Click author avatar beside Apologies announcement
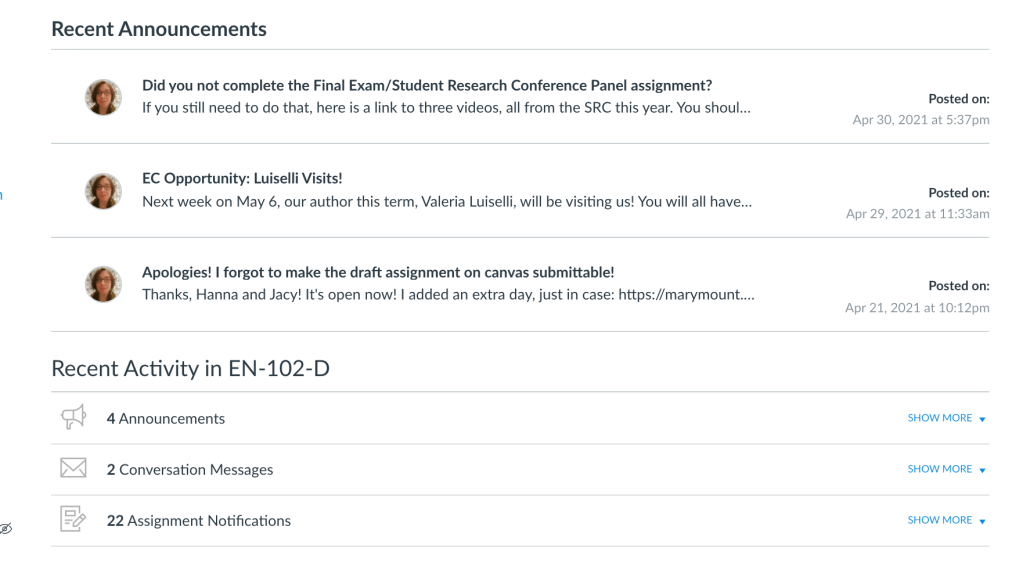1023x563 pixels. click(103, 284)
